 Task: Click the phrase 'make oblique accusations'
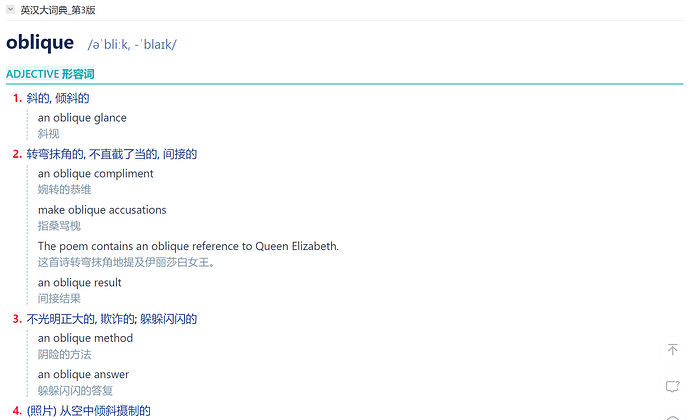(102, 210)
